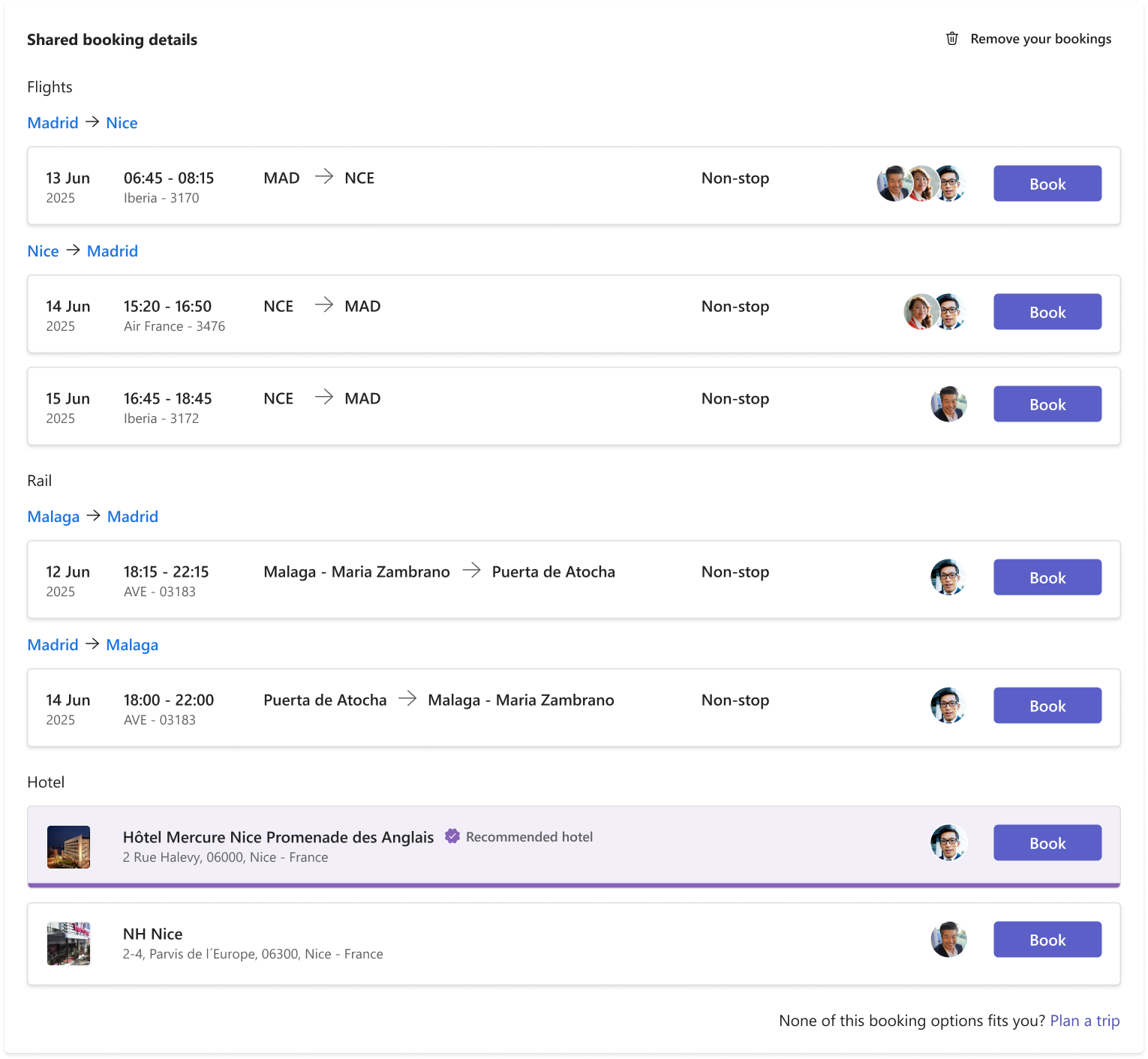The height and width of the screenshot is (1059, 1148).
Task: Open the Plan a trip link
Action: tap(1084, 1021)
